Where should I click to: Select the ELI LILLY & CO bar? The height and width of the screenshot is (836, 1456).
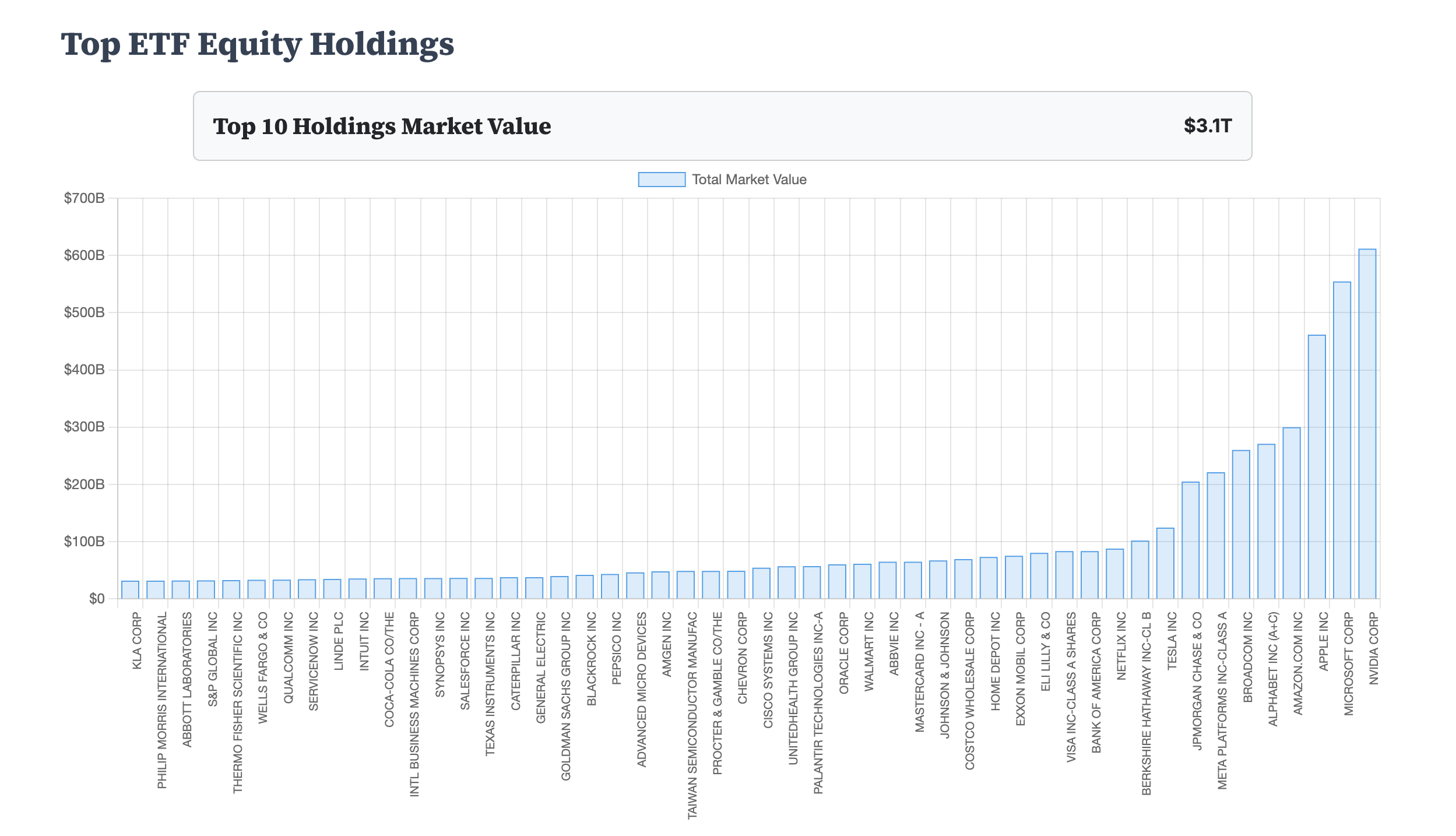tap(1039, 576)
